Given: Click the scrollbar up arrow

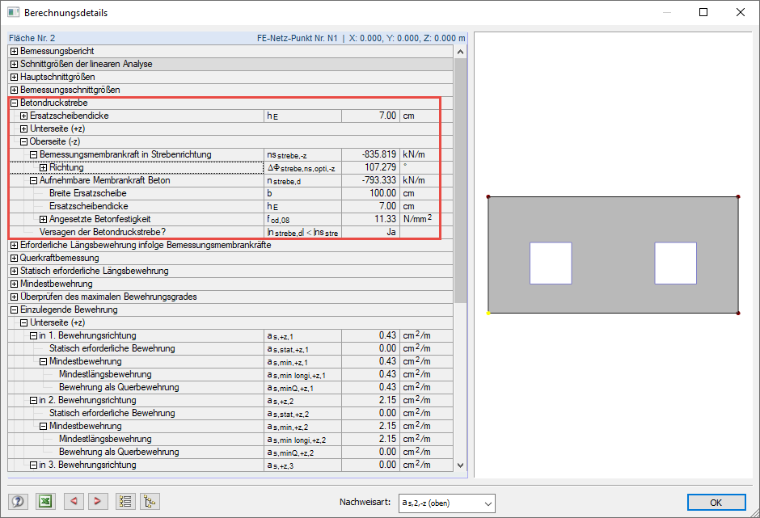Looking at the screenshot, I should coord(460,51).
